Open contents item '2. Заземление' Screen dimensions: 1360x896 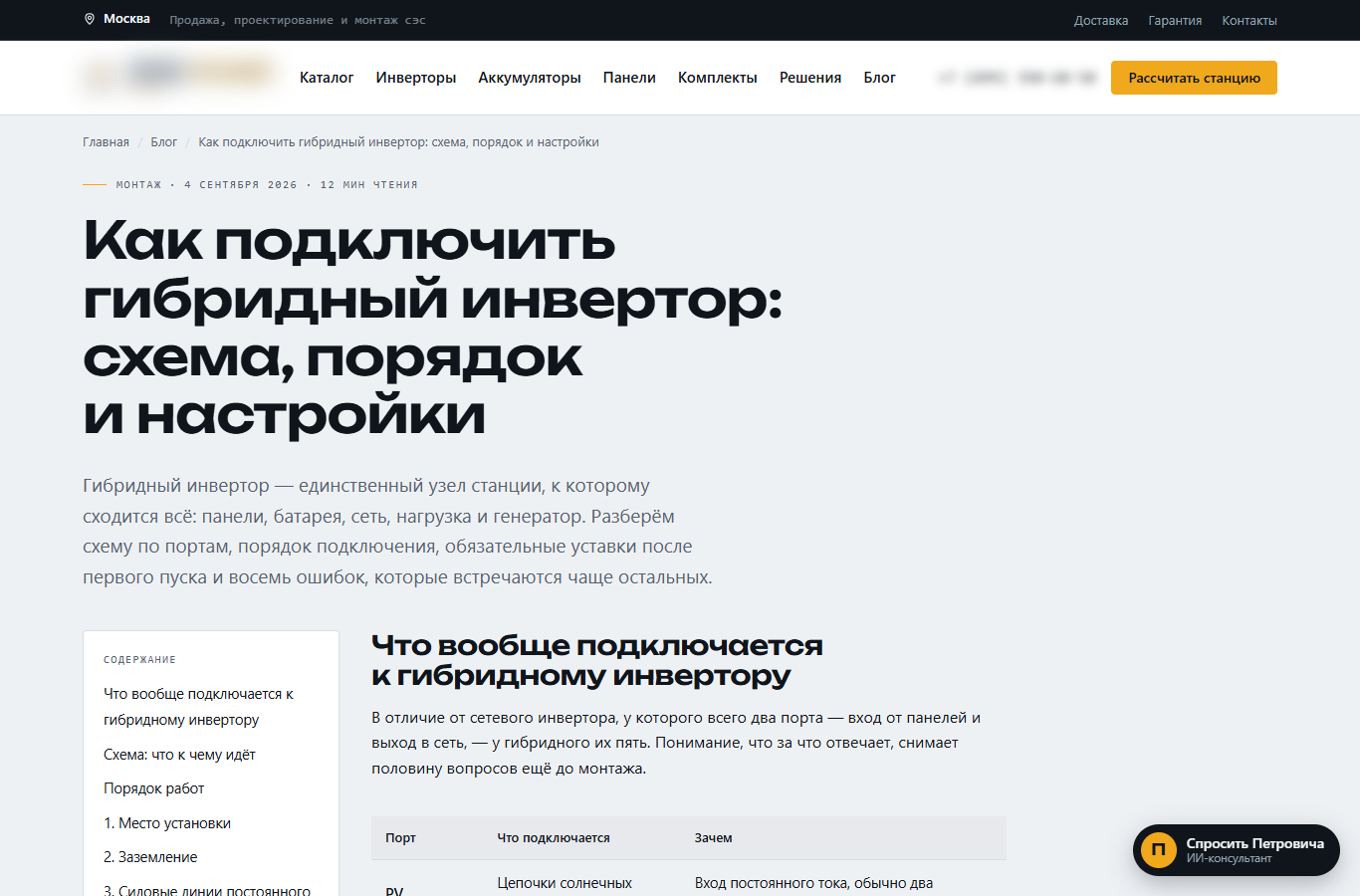tap(150, 857)
